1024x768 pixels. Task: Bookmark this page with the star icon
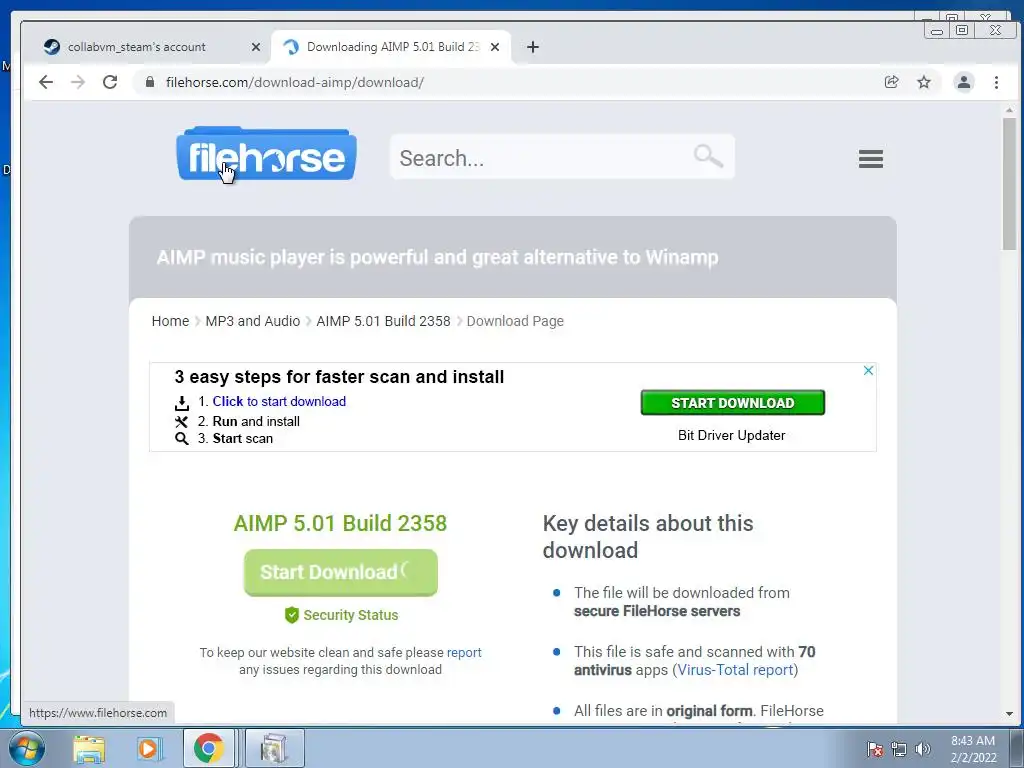(x=923, y=82)
